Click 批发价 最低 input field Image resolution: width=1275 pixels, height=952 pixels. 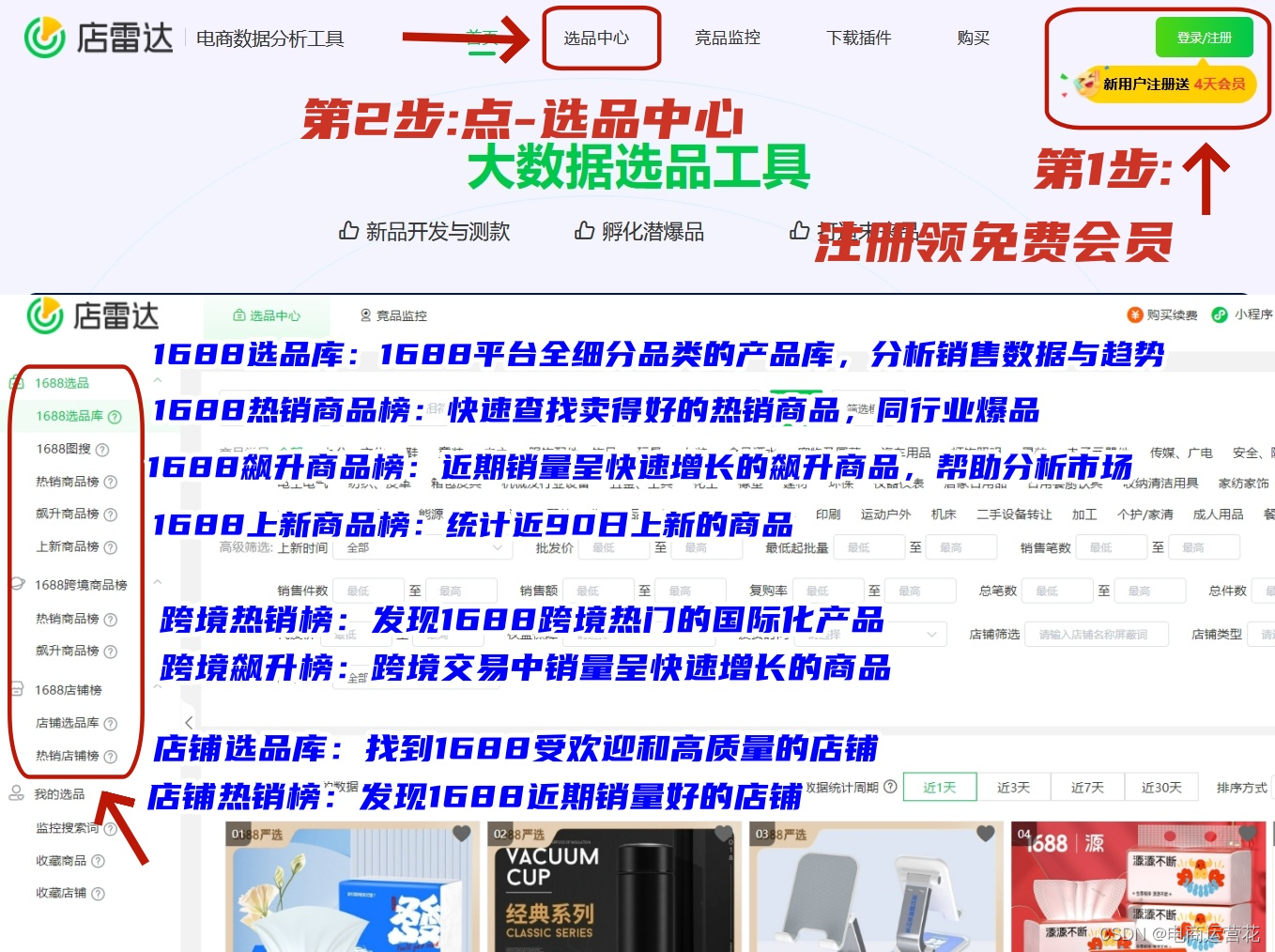tap(616, 547)
